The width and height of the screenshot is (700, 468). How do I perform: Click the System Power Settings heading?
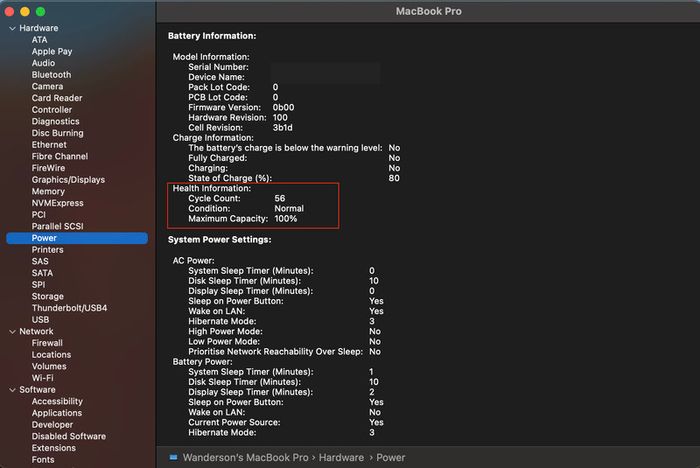(x=220, y=240)
